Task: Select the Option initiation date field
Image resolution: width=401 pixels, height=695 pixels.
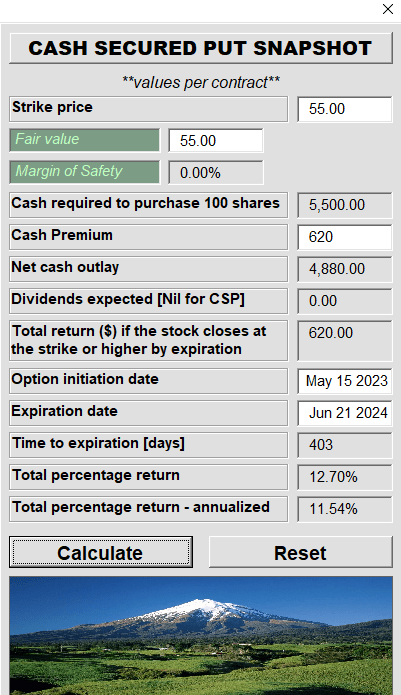Action: 345,381
